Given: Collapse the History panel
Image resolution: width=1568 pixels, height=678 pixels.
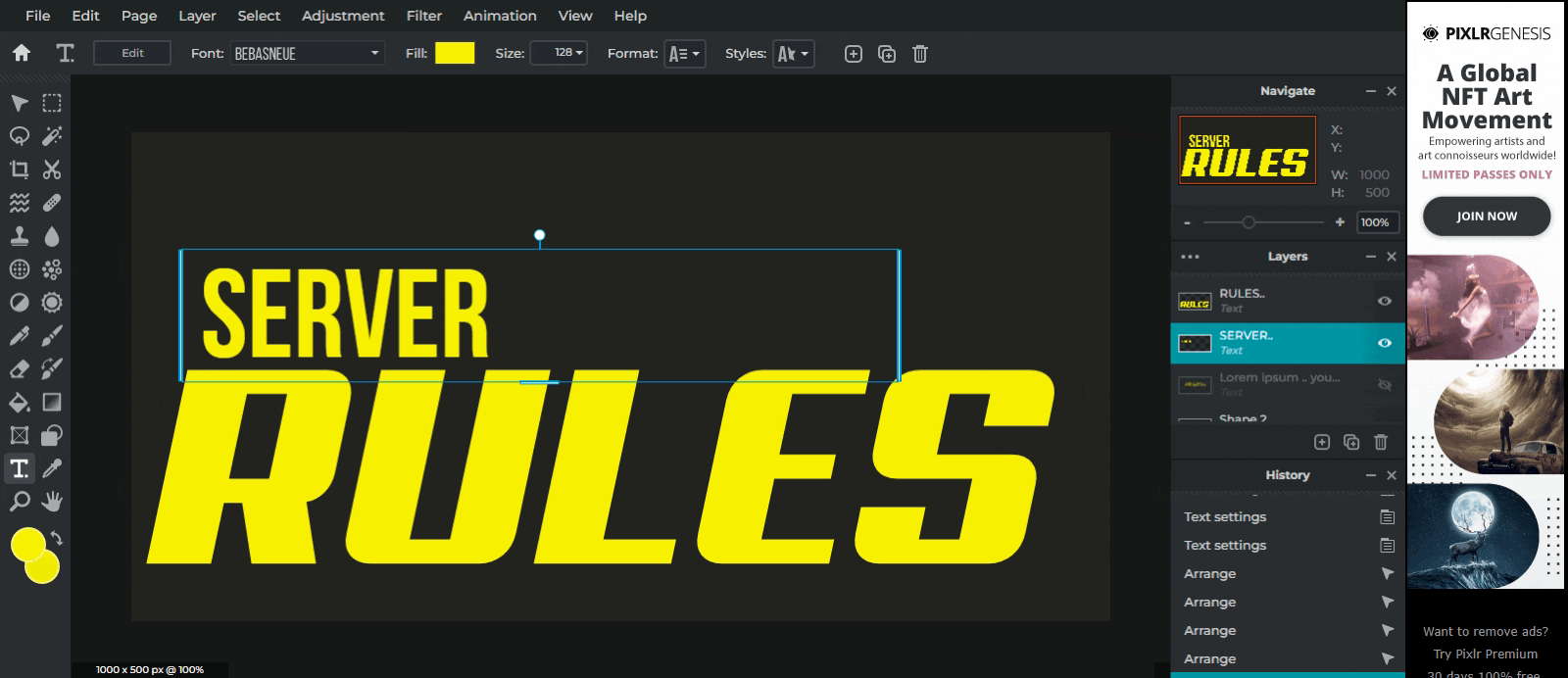Looking at the screenshot, I should [1371, 475].
